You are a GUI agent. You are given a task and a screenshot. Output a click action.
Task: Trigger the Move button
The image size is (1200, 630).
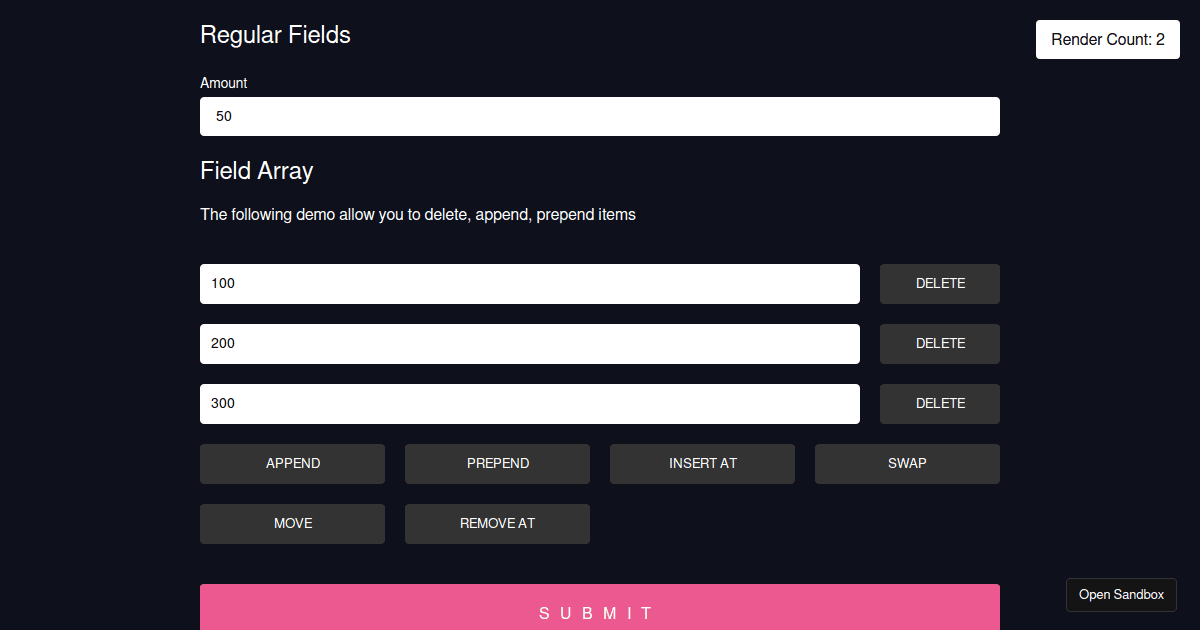click(292, 524)
